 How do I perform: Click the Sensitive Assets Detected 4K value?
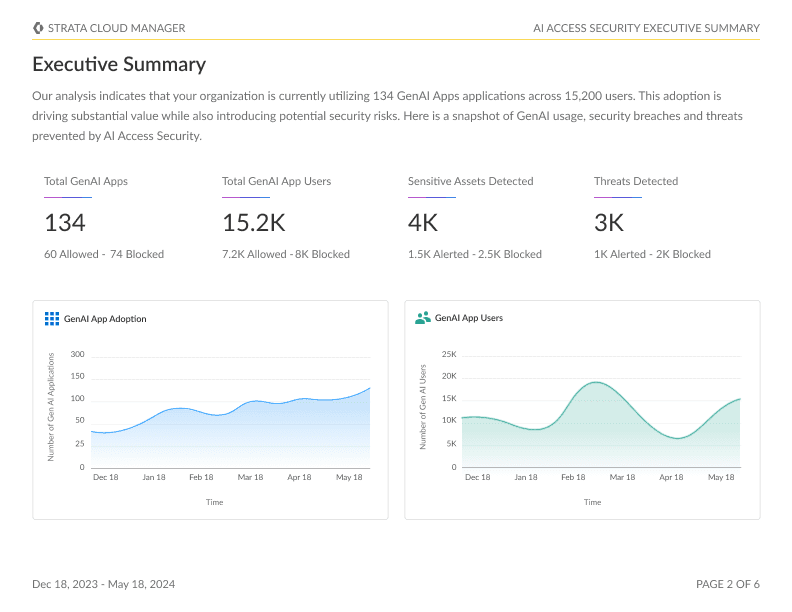click(x=423, y=223)
